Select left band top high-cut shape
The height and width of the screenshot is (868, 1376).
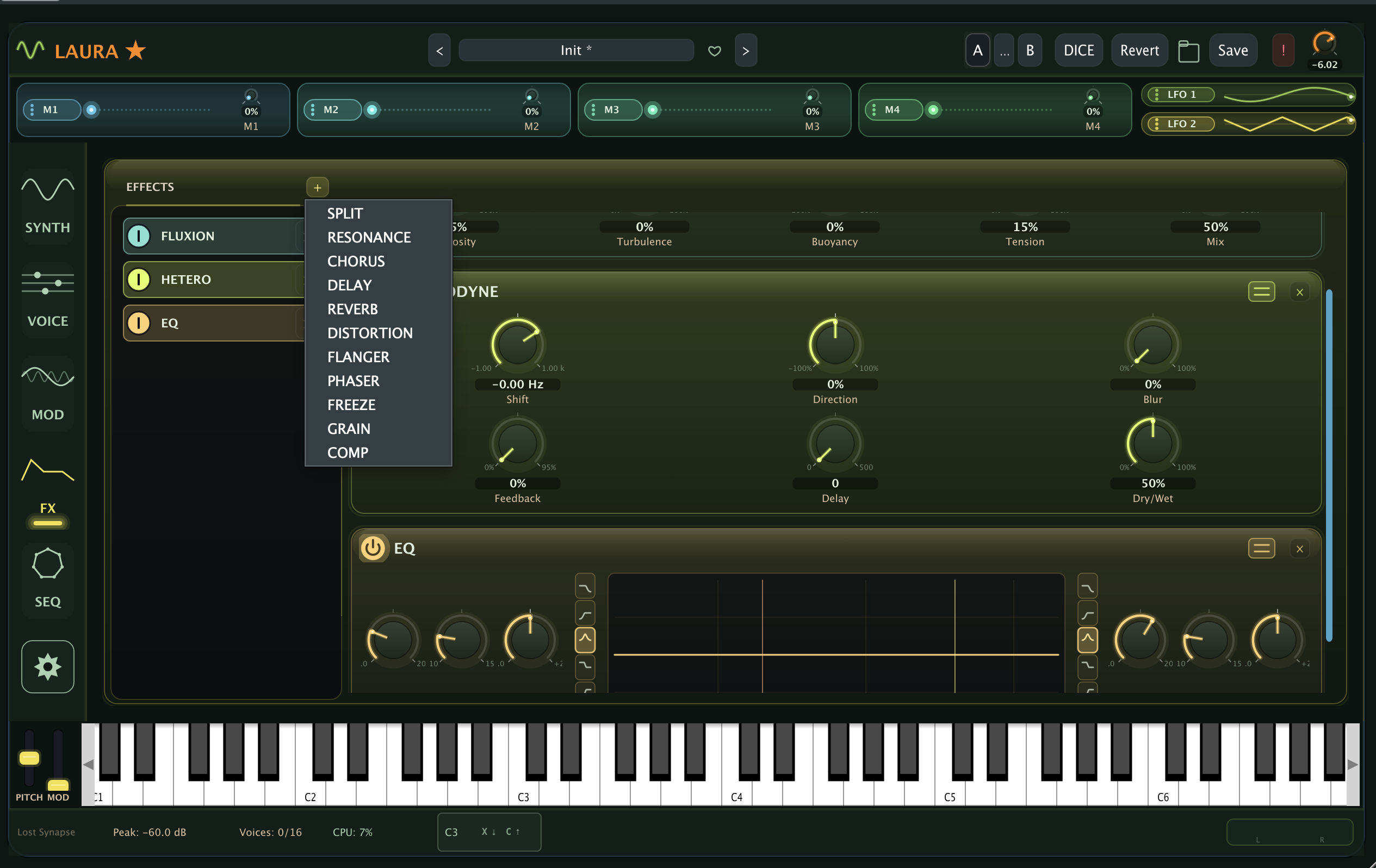point(585,587)
